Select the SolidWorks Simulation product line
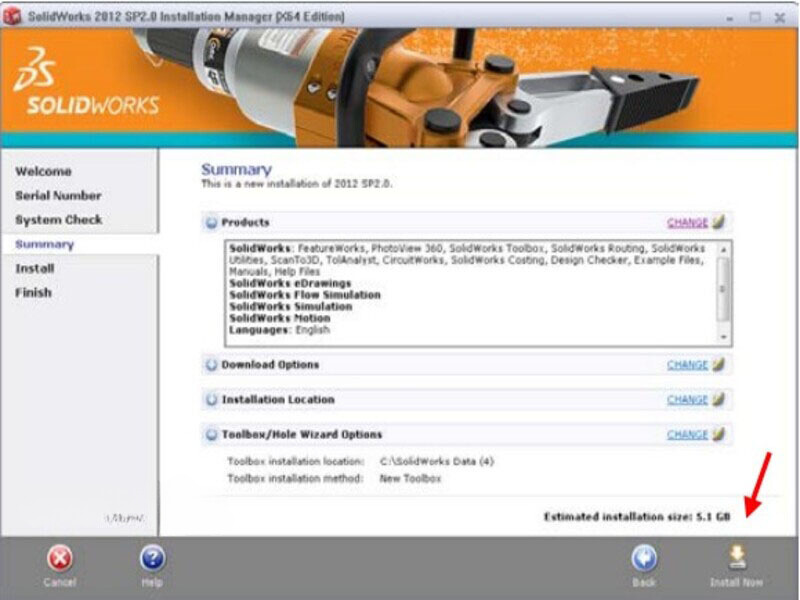 pos(291,307)
